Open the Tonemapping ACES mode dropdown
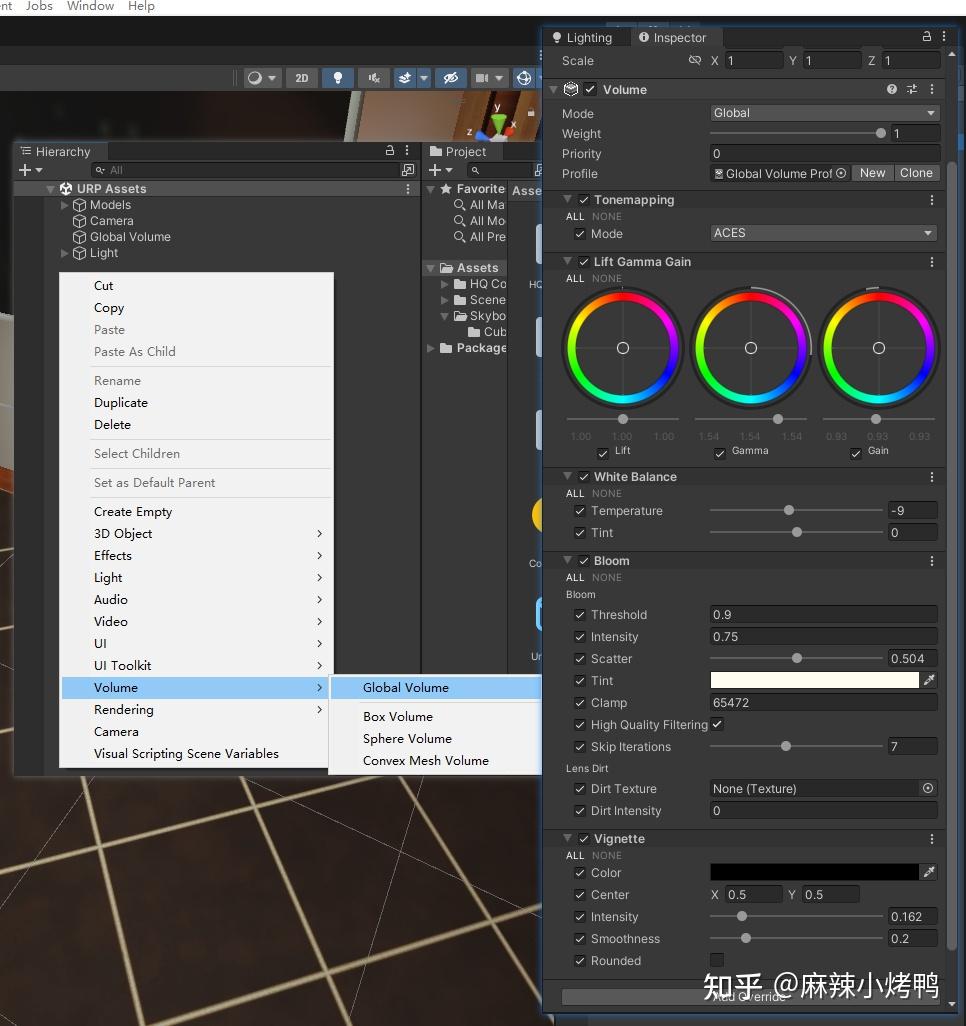 point(823,234)
